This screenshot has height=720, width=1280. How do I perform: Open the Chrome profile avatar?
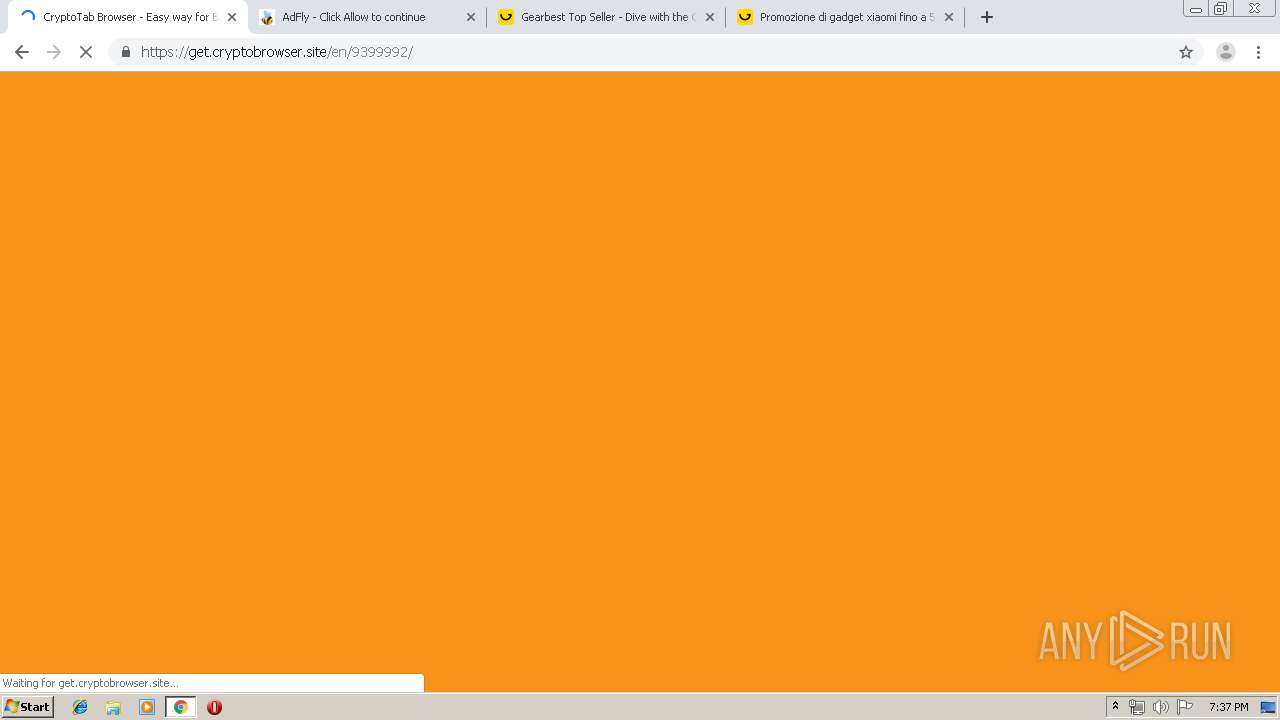[1226, 52]
